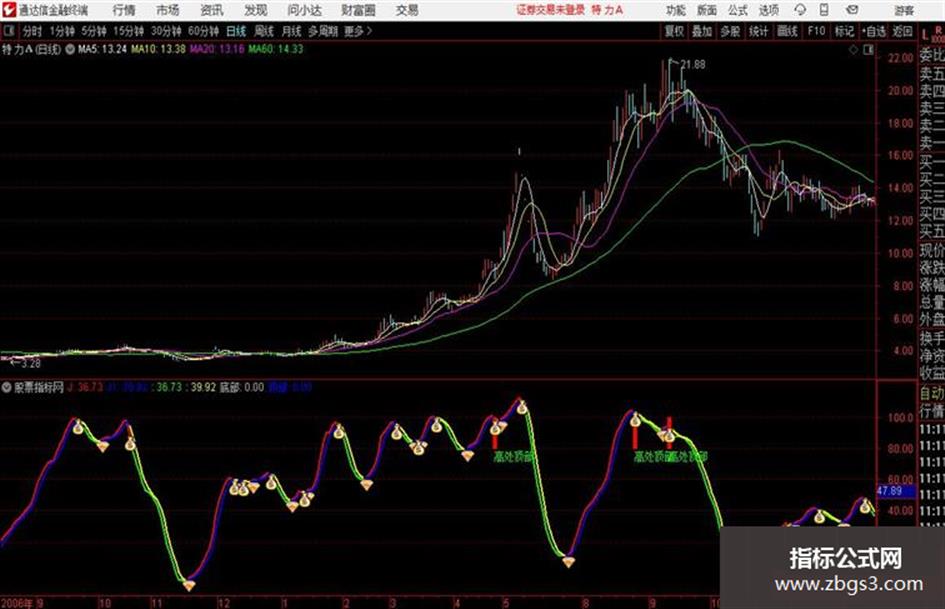The height and width of the screenshot is (609, 945).
Task: Switch to the 分时 period tab
Action: coord(33,31)
